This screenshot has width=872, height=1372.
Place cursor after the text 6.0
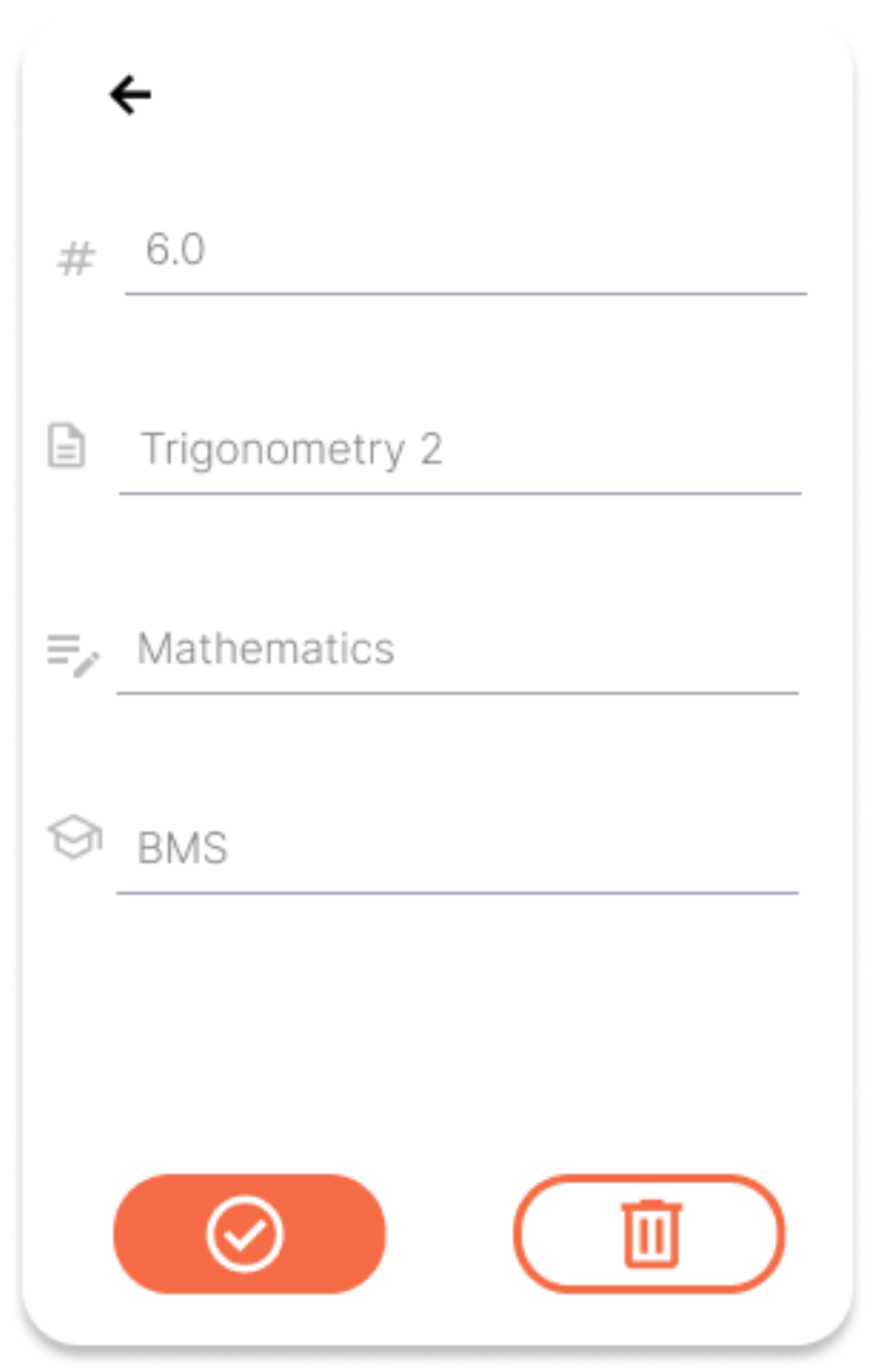click(x=208, y=250)
